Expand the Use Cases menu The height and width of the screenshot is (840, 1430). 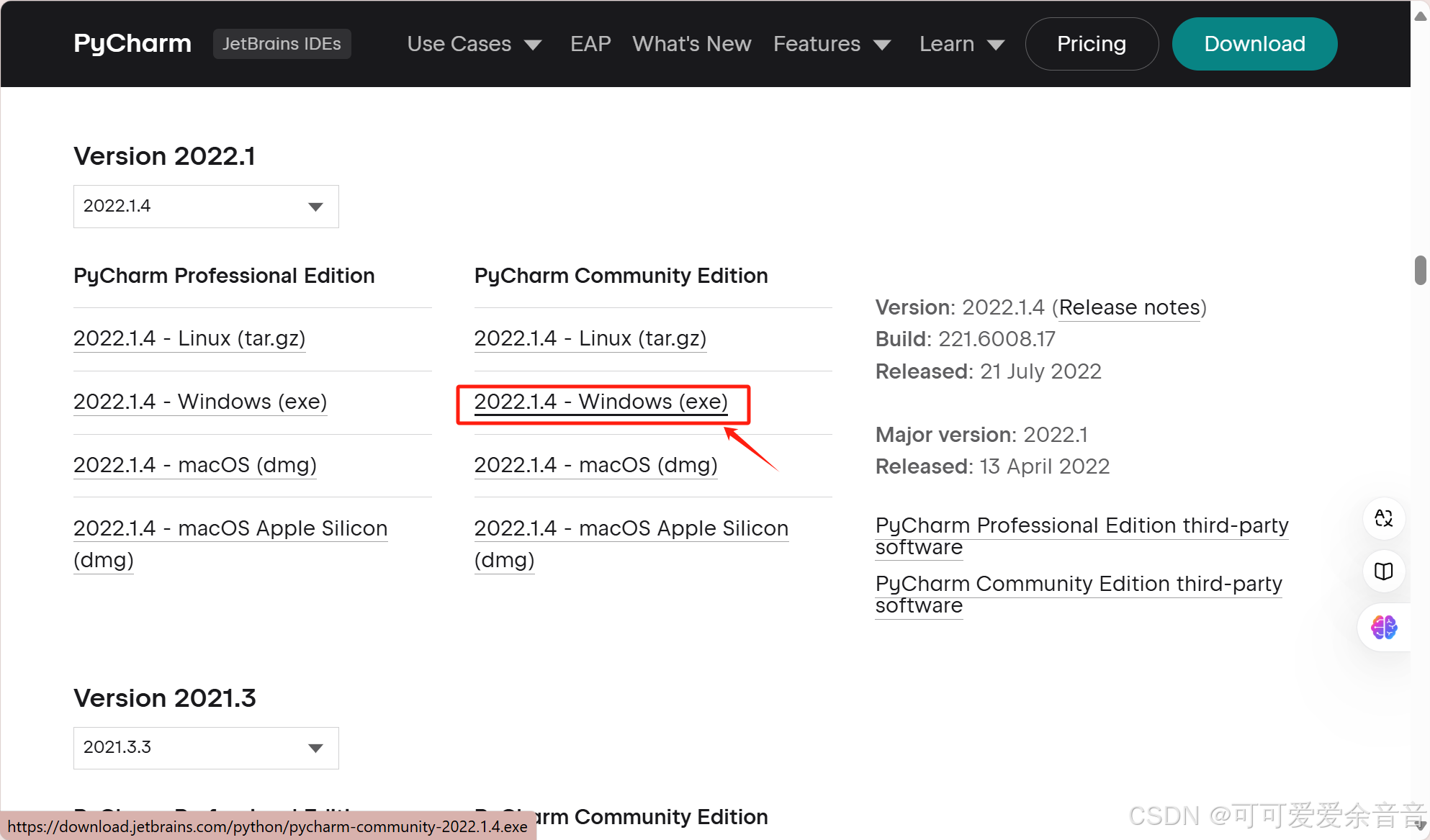[475, 44]
